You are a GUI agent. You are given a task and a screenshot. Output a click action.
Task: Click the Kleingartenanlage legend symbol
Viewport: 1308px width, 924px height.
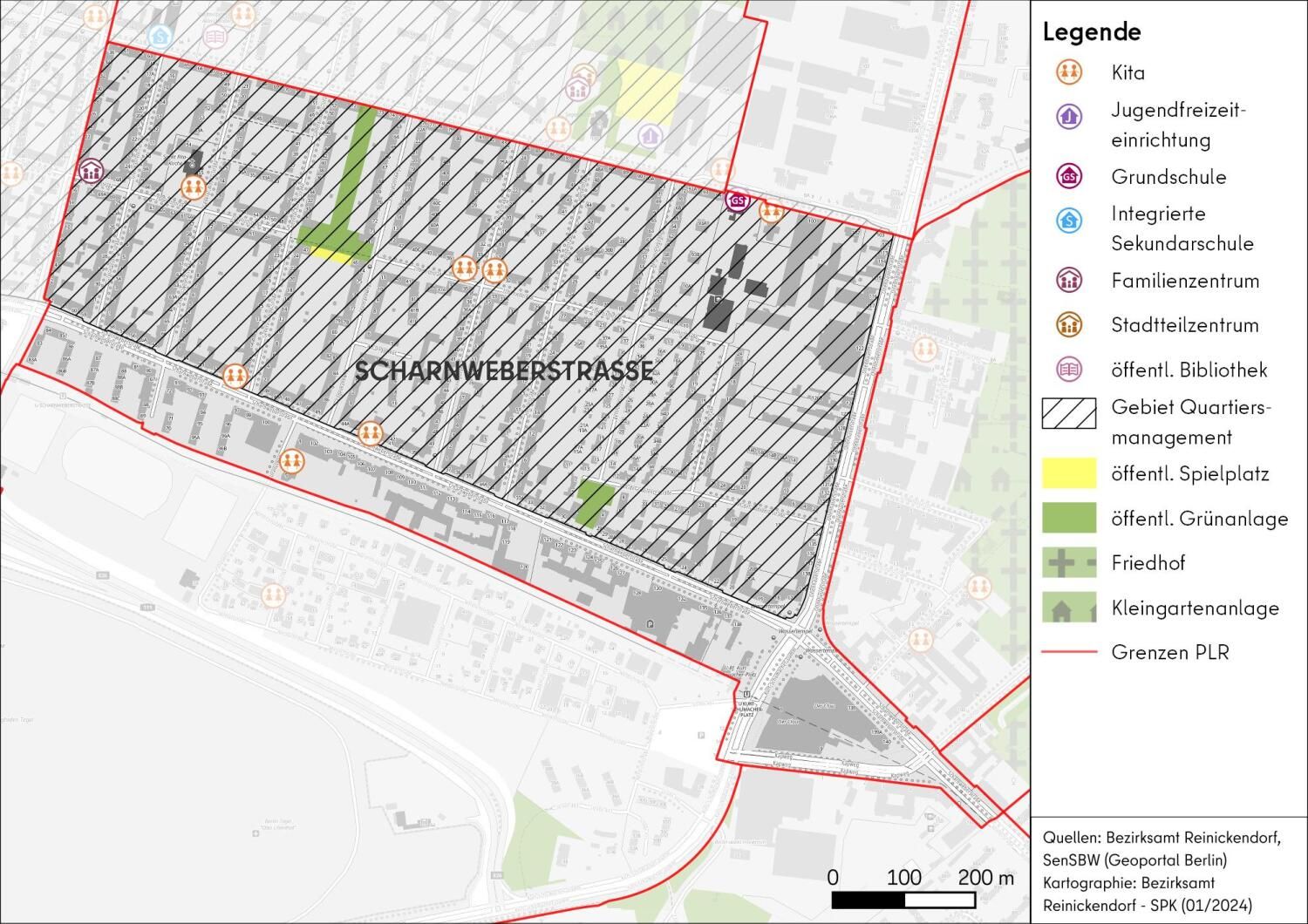pyautogui.click(x=1069, y=608)
